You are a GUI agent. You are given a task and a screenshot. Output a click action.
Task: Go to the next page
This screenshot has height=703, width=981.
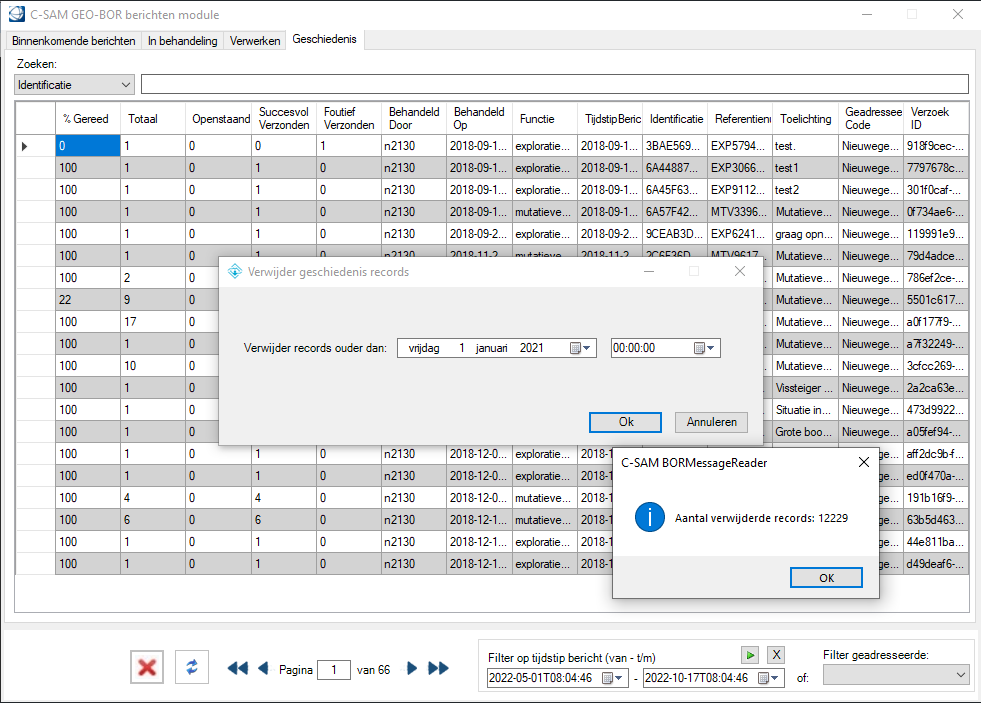[x=412, y=669]
